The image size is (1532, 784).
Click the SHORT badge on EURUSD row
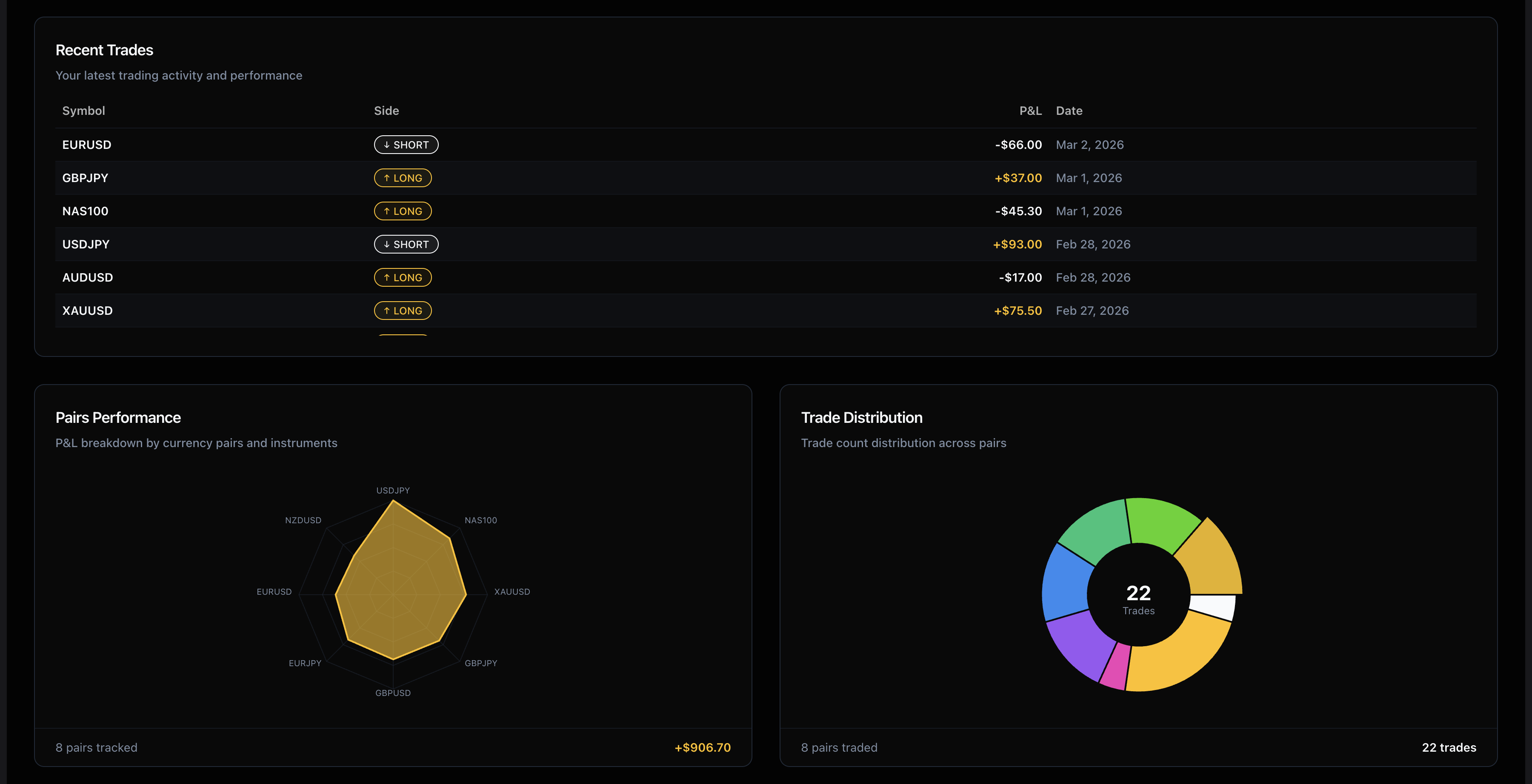[406, 145]
